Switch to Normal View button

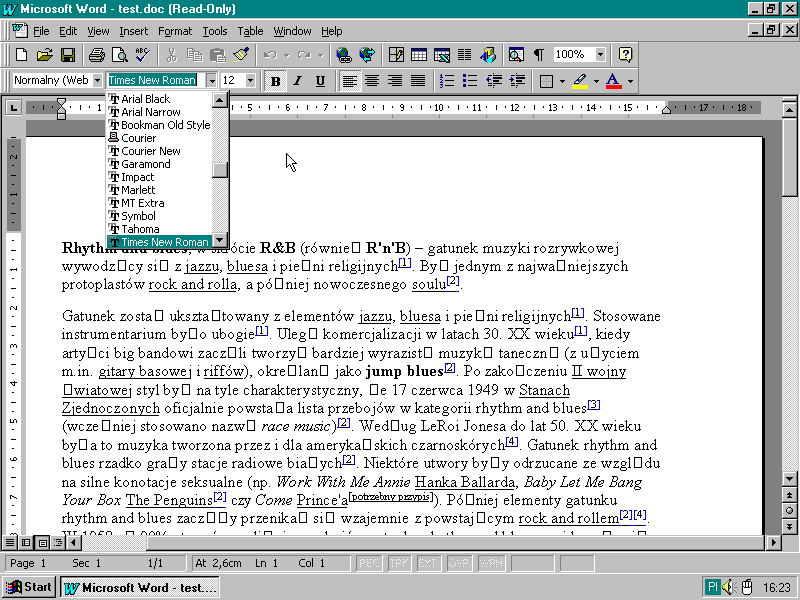pos(10,542)
